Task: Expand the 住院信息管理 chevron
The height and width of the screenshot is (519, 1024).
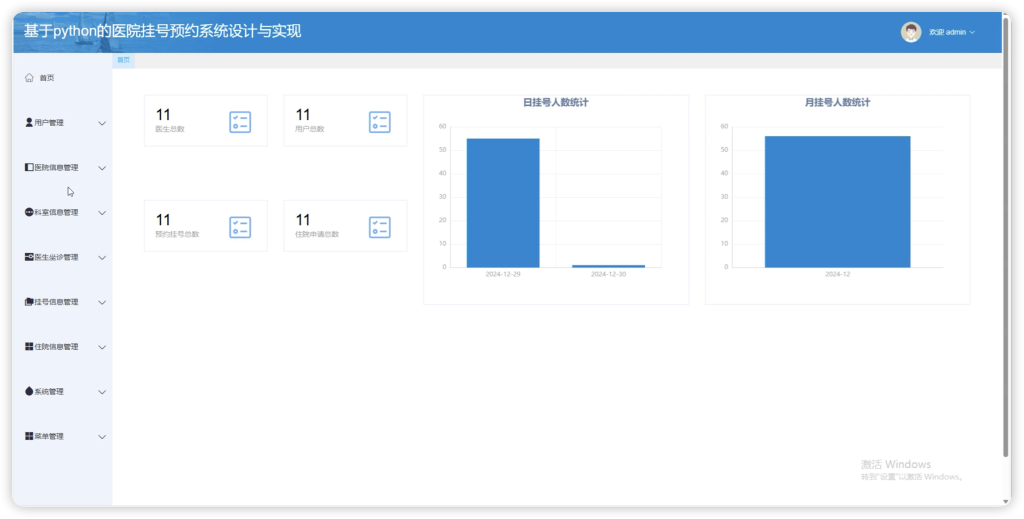Action: [x=102, y=347]
